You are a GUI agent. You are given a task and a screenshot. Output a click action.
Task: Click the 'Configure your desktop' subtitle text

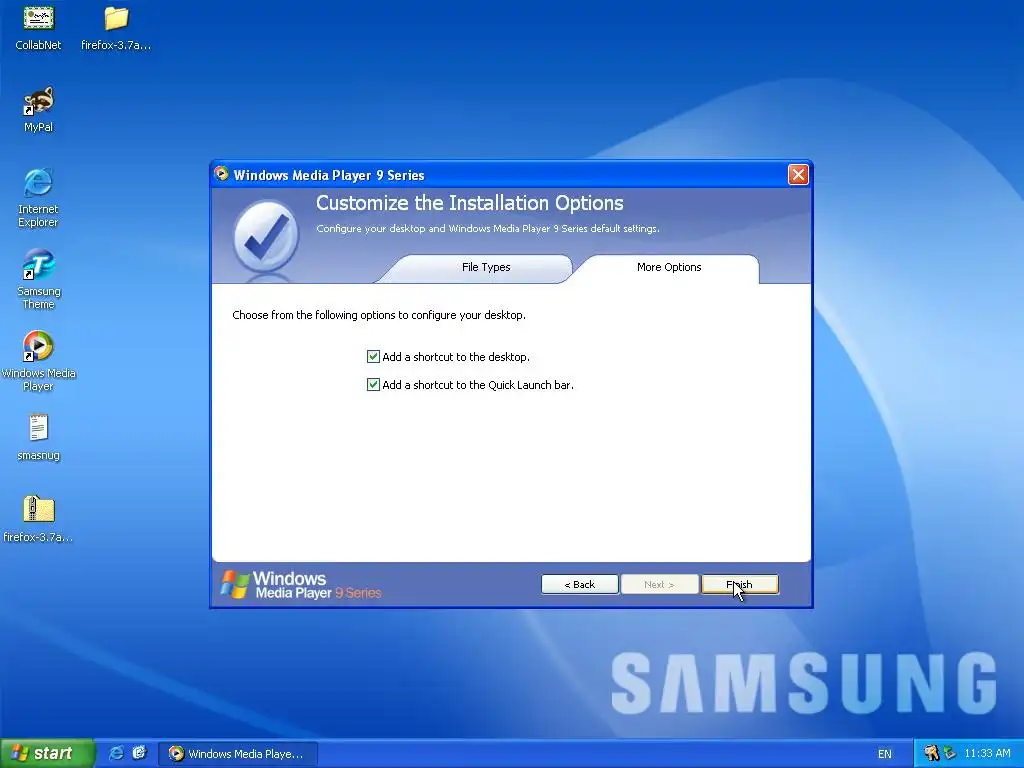pyautogui.click(x=488, y=229)
